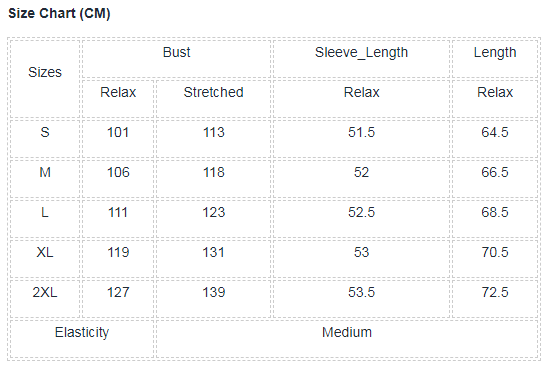
Task: Click the 2XL size row label
Action: coord(45,292)
